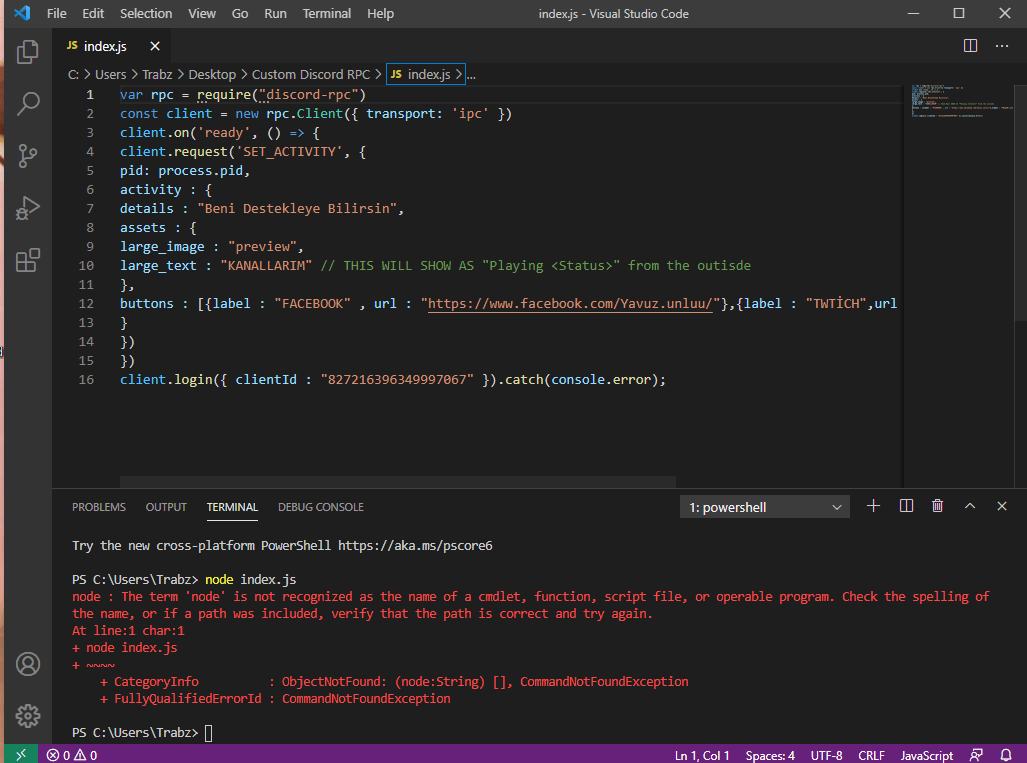Select the TERMINAL panel tab
This screenshot has width=1027, height=763.
(232, 507)
